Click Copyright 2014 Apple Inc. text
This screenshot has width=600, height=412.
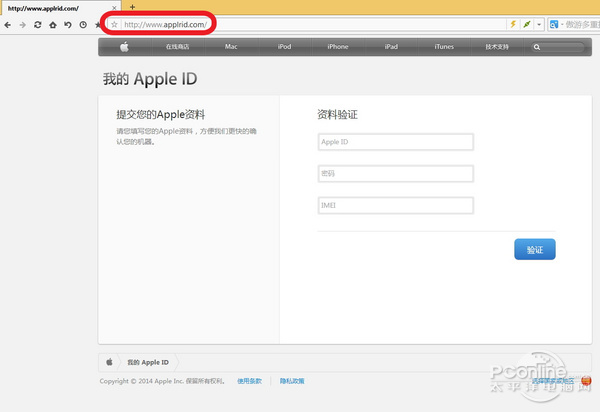(163, 381)
